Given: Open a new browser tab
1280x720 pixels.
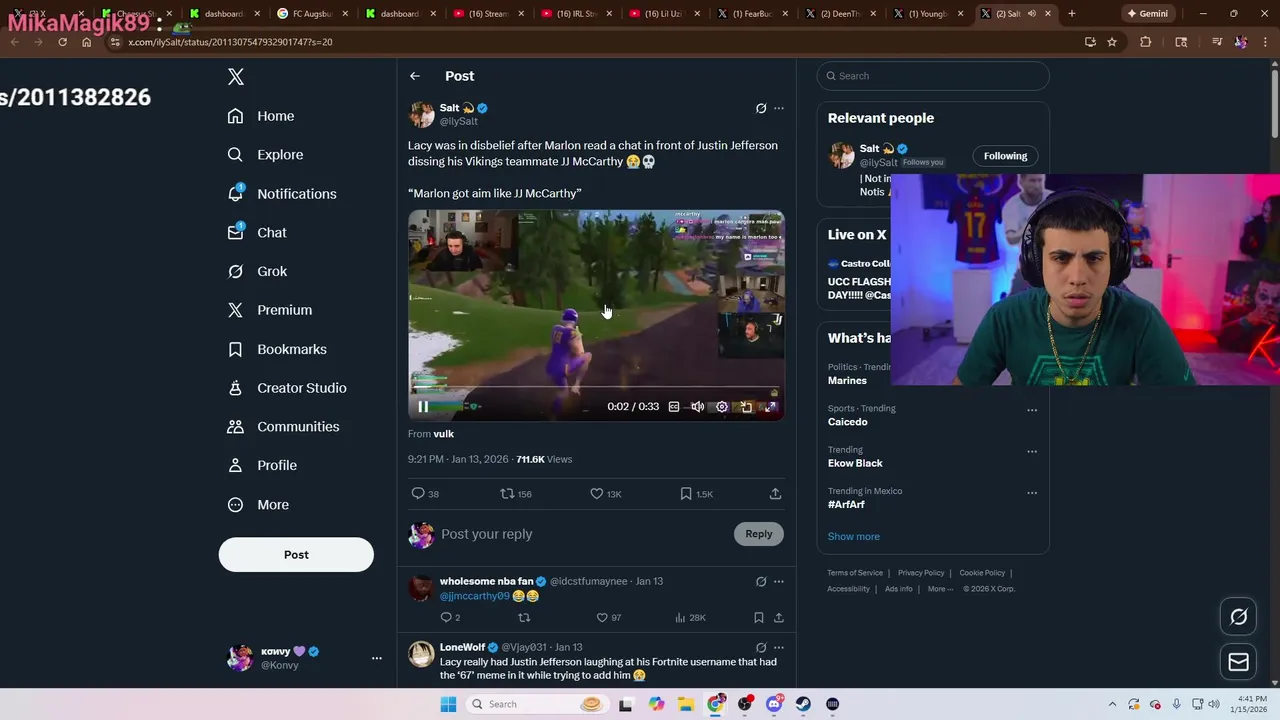Looking at the screenshot, I should pos(1071,14).
